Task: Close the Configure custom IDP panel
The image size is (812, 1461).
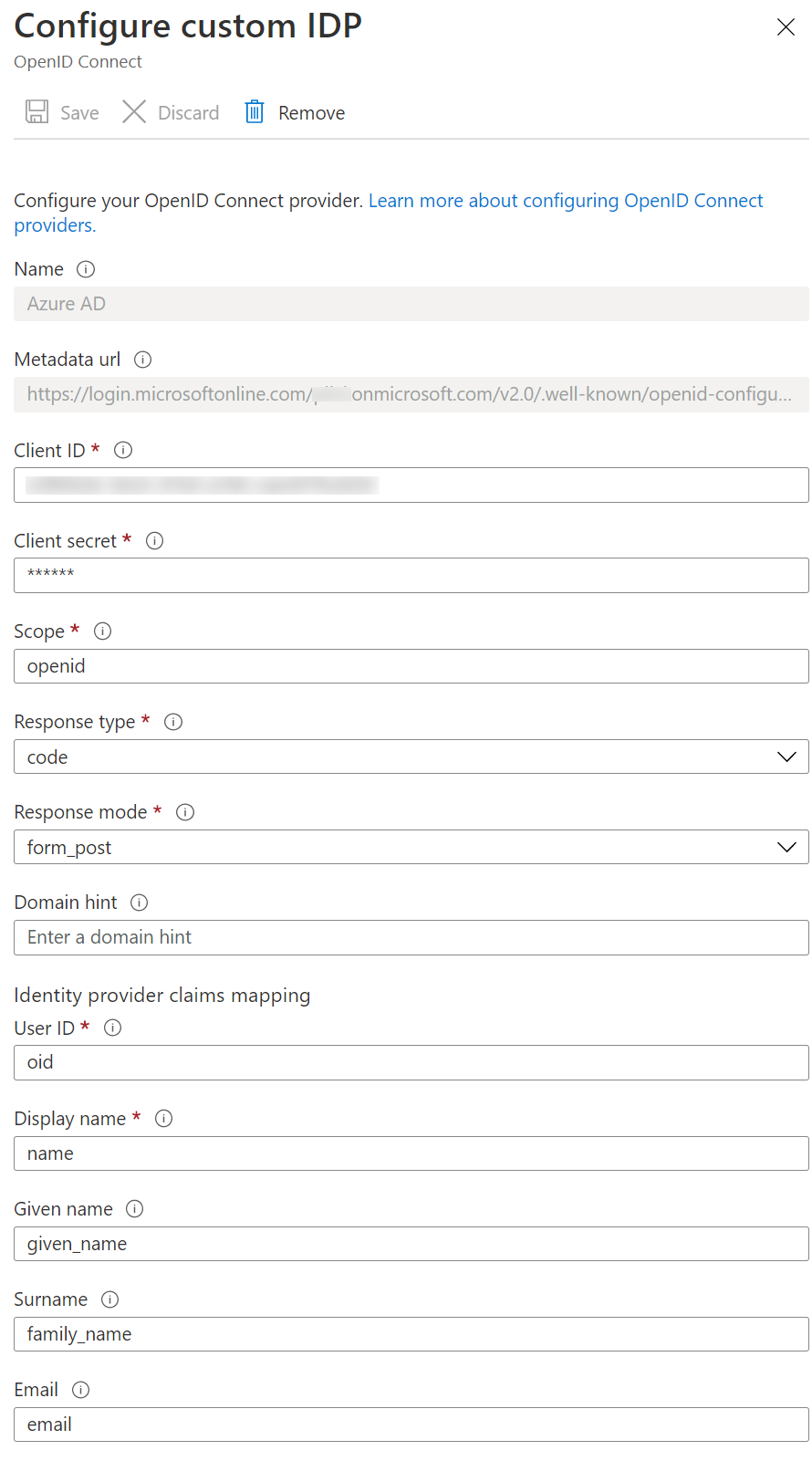Action: pos(786,27)
